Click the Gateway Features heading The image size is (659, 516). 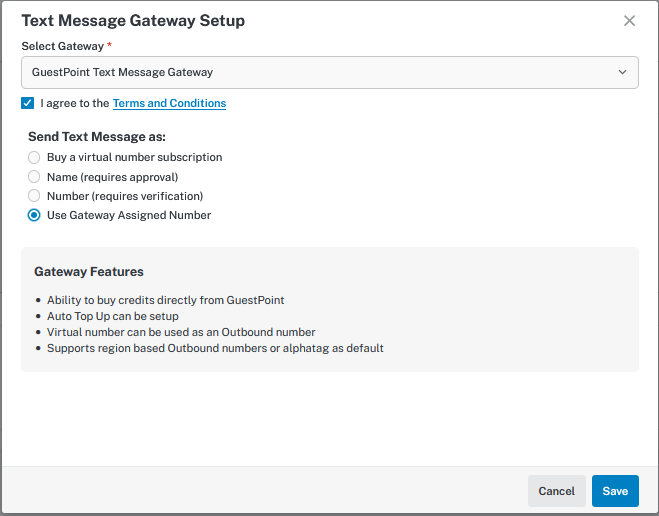pos(89,271)
